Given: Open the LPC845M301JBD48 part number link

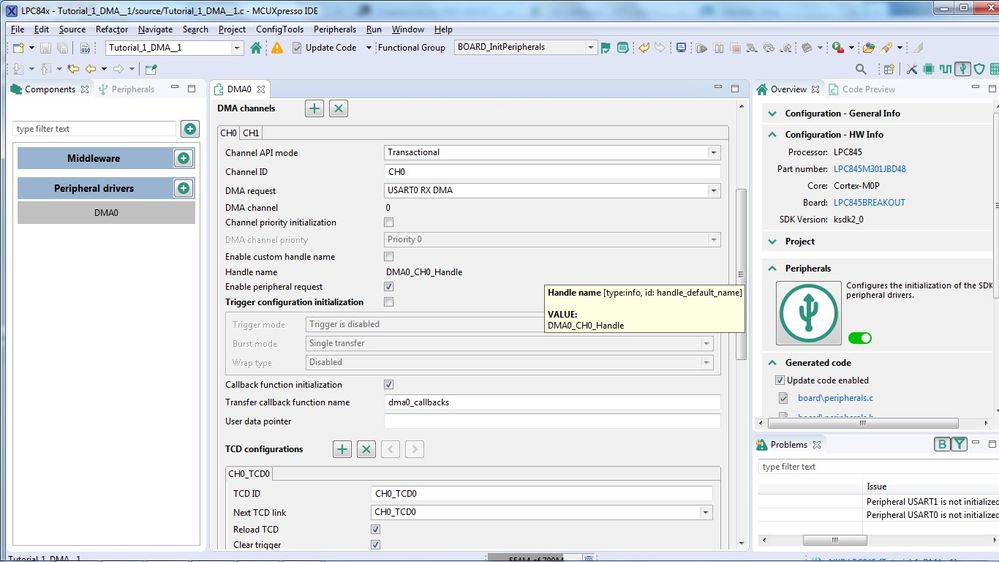Looking at the screenshot, I should point(870,169).
